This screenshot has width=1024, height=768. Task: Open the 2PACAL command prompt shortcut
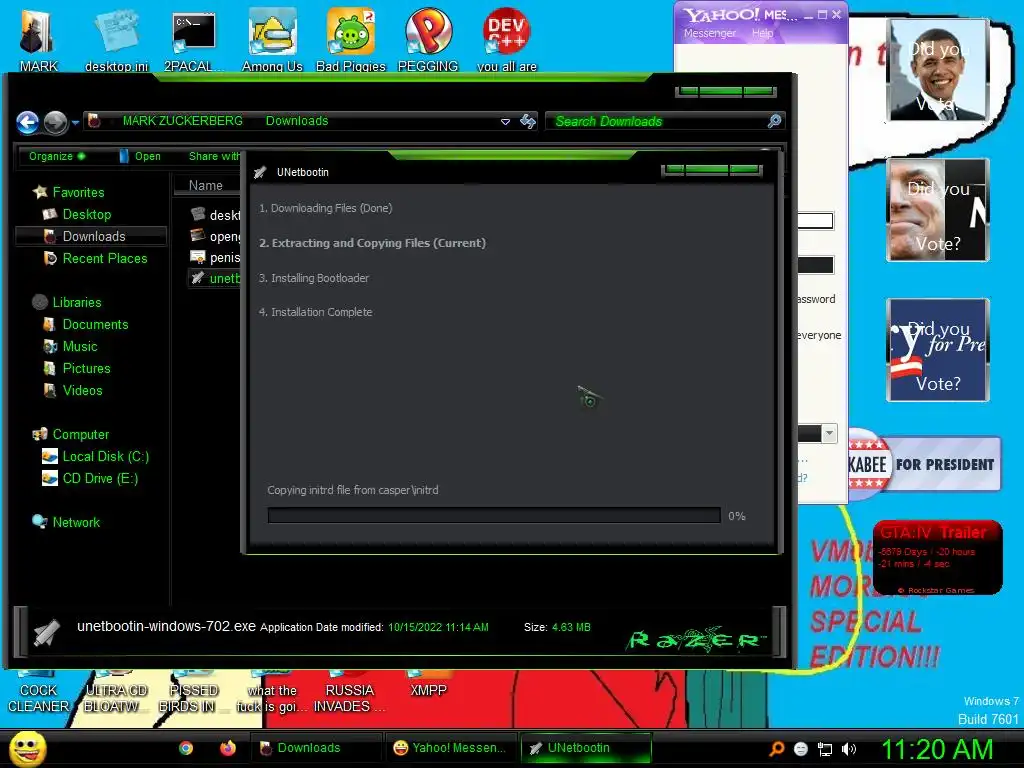click(x=194, y=39)
